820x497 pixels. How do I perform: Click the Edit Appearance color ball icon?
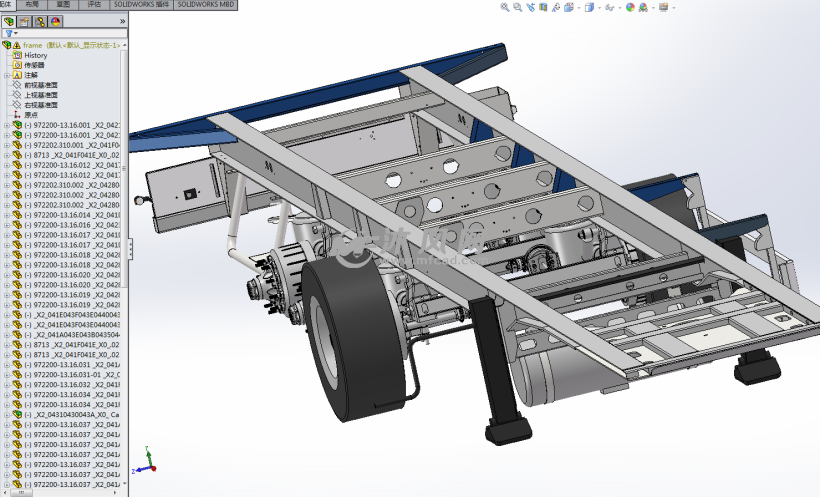(x=630, y=7)
